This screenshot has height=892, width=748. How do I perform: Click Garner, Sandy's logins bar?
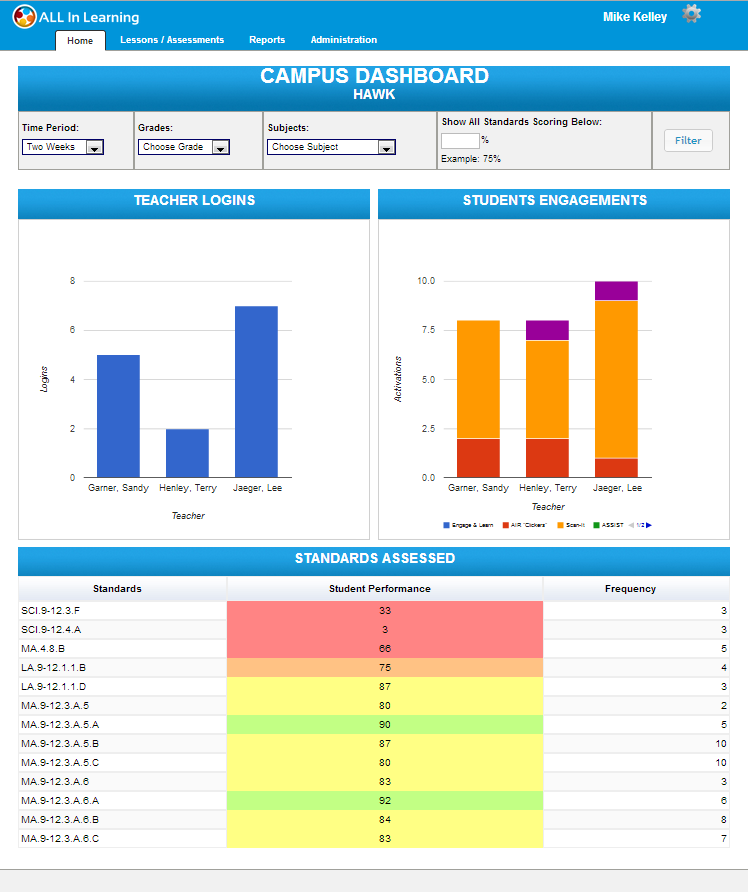(x=118, y=416)
